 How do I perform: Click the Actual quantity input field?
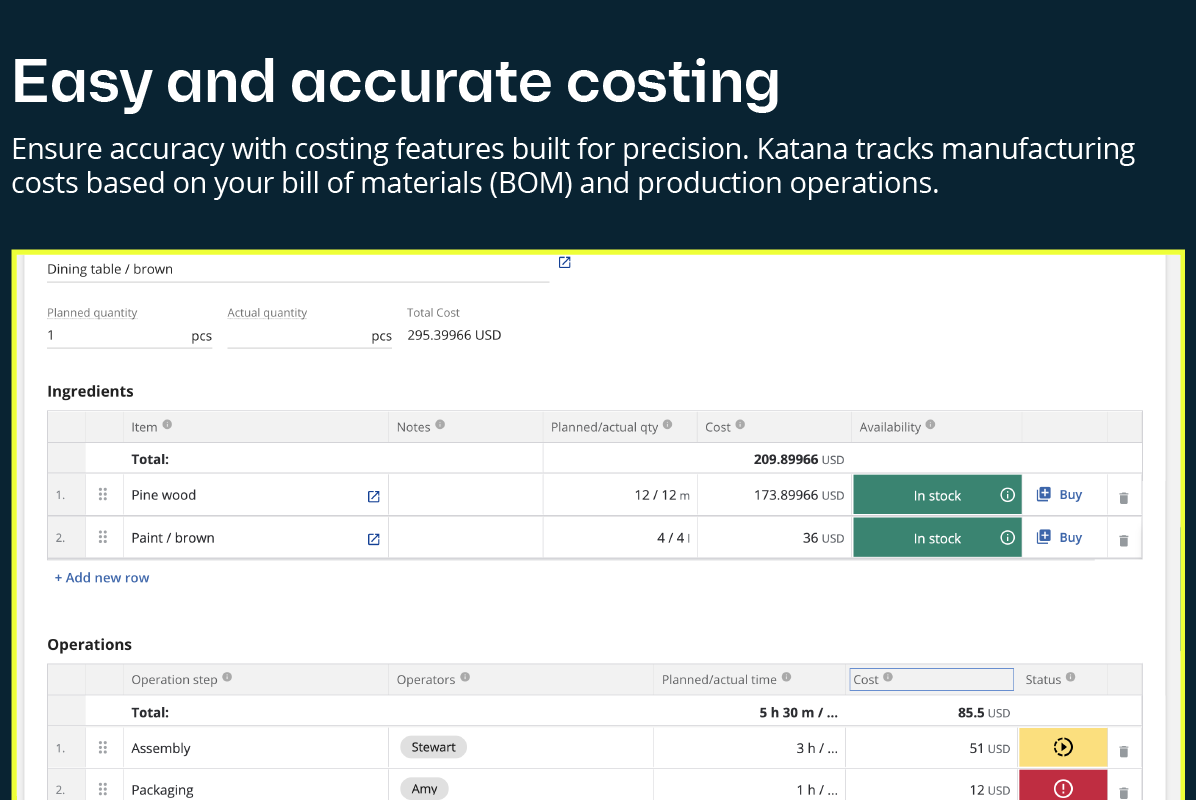297,336
